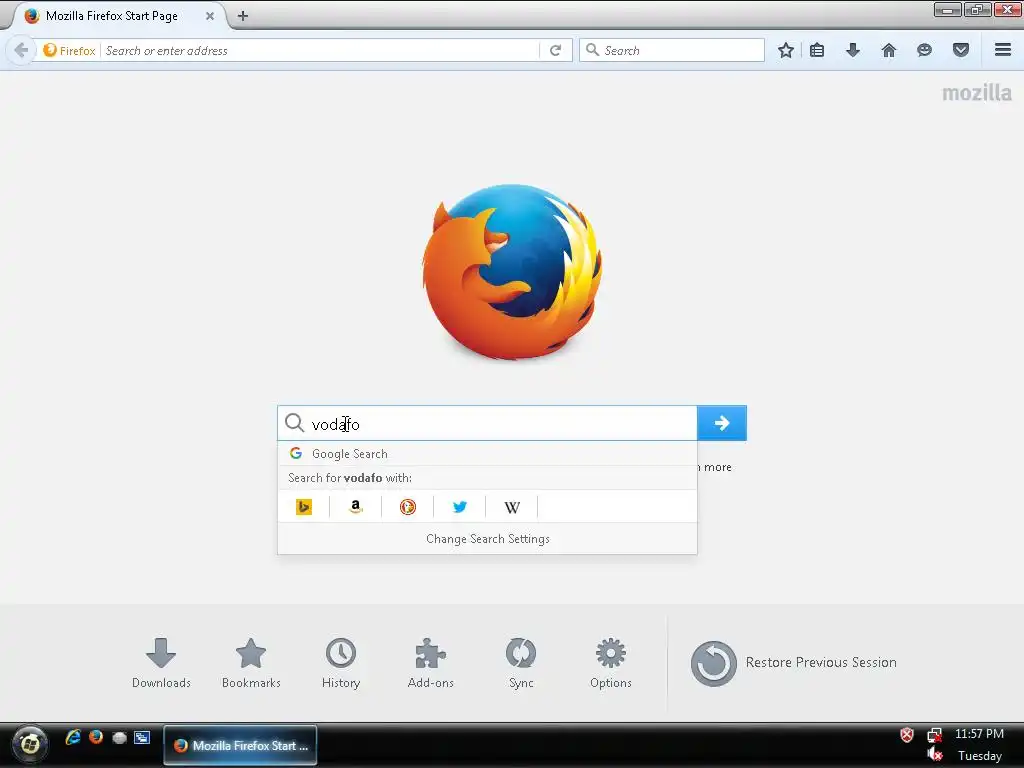Click the network status tray icon

(935, 735)
